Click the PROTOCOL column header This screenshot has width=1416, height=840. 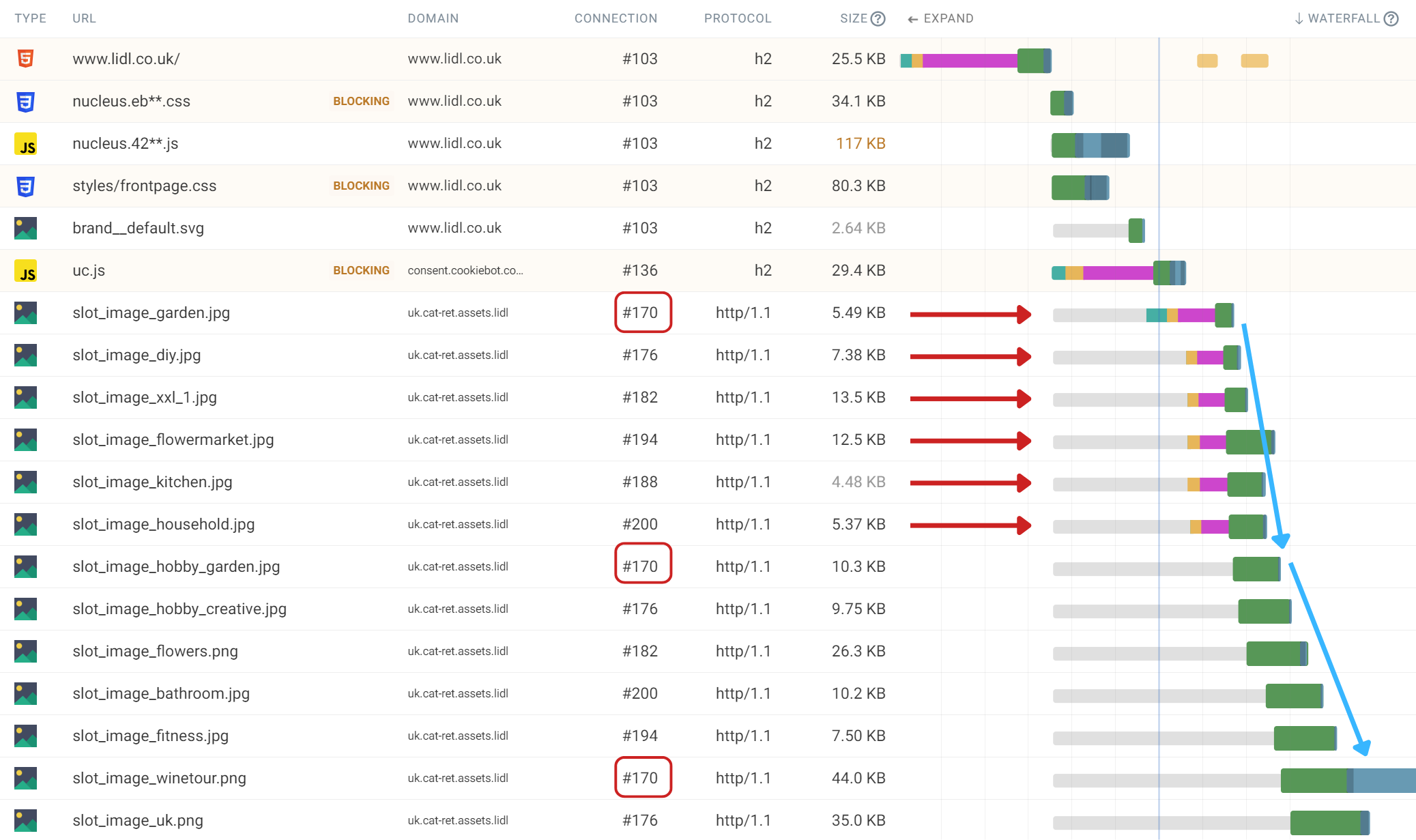738,18
